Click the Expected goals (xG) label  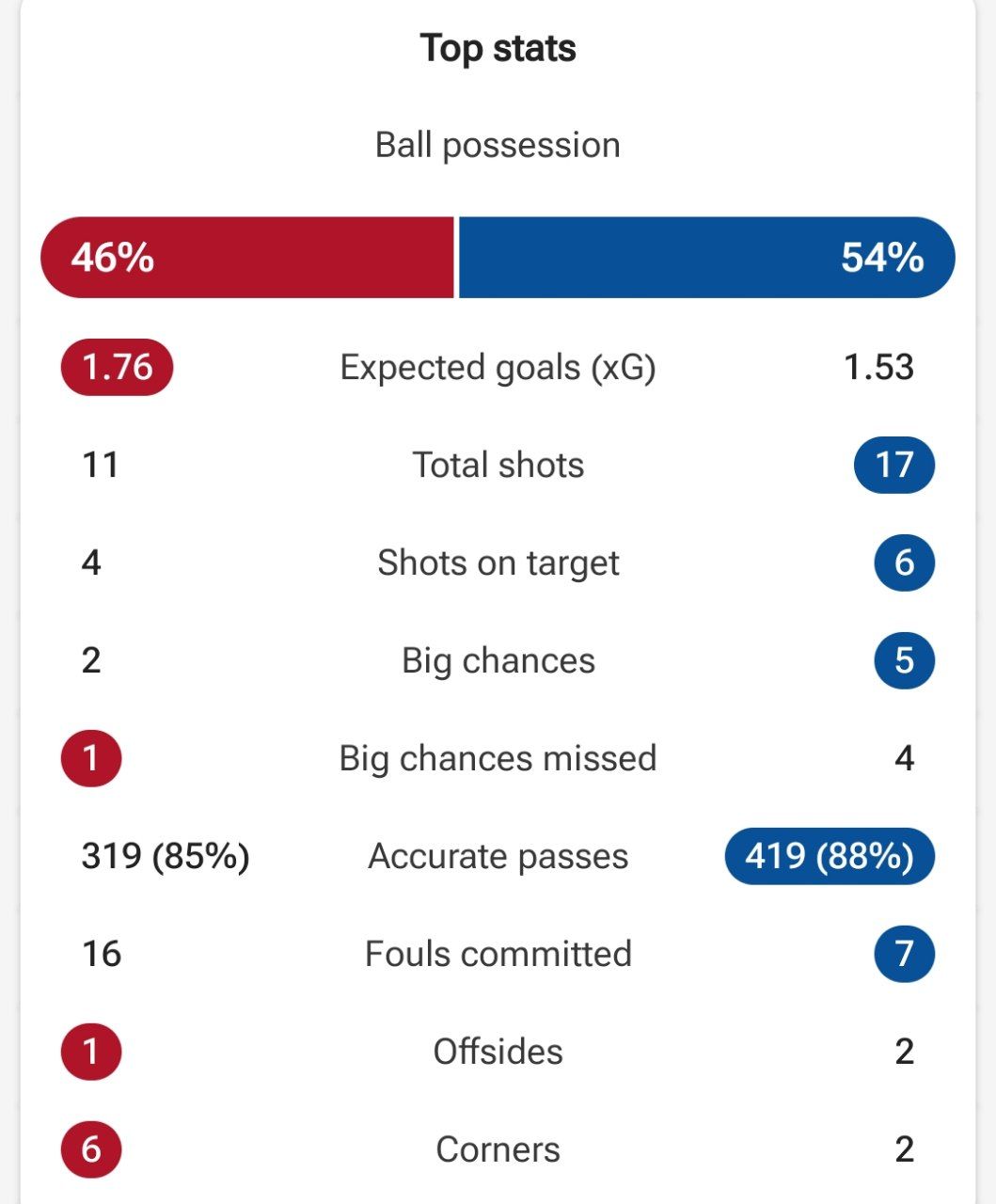(x=498, y=367)
